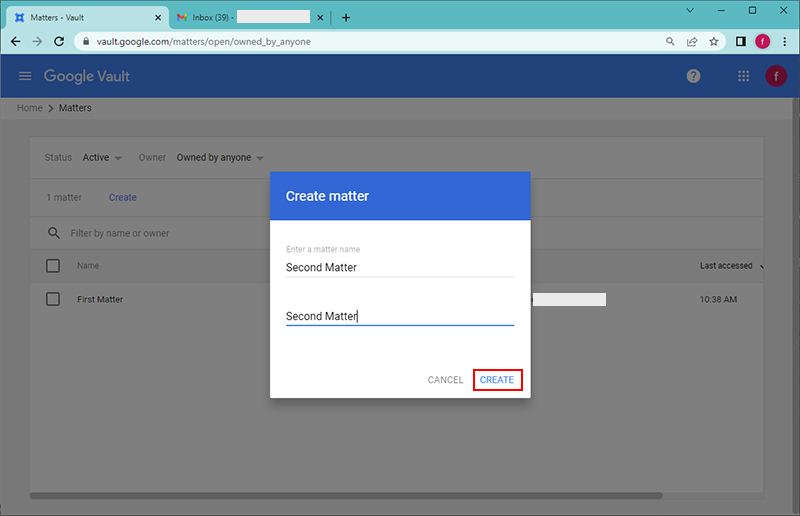Click the Google Vault logo
Screen dimensions: 800x516
87,76
